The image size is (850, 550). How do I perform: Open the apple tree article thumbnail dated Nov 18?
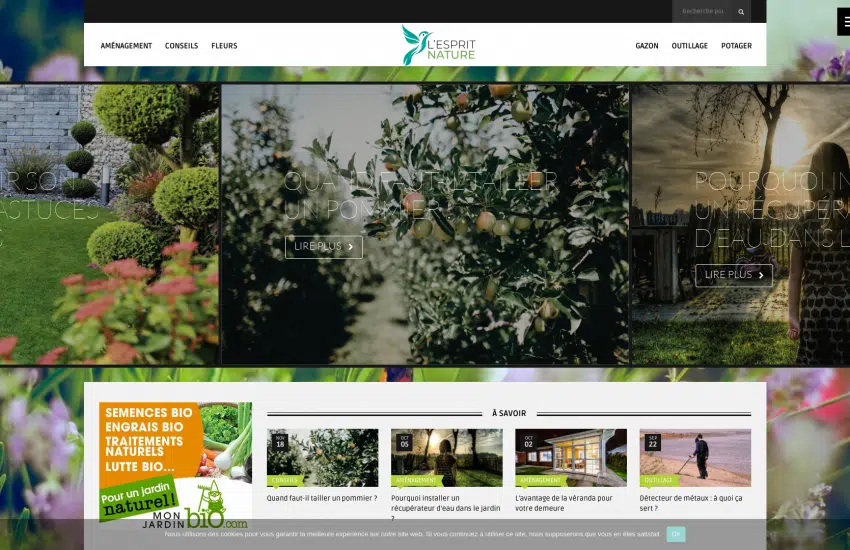(x=323, y=457)
